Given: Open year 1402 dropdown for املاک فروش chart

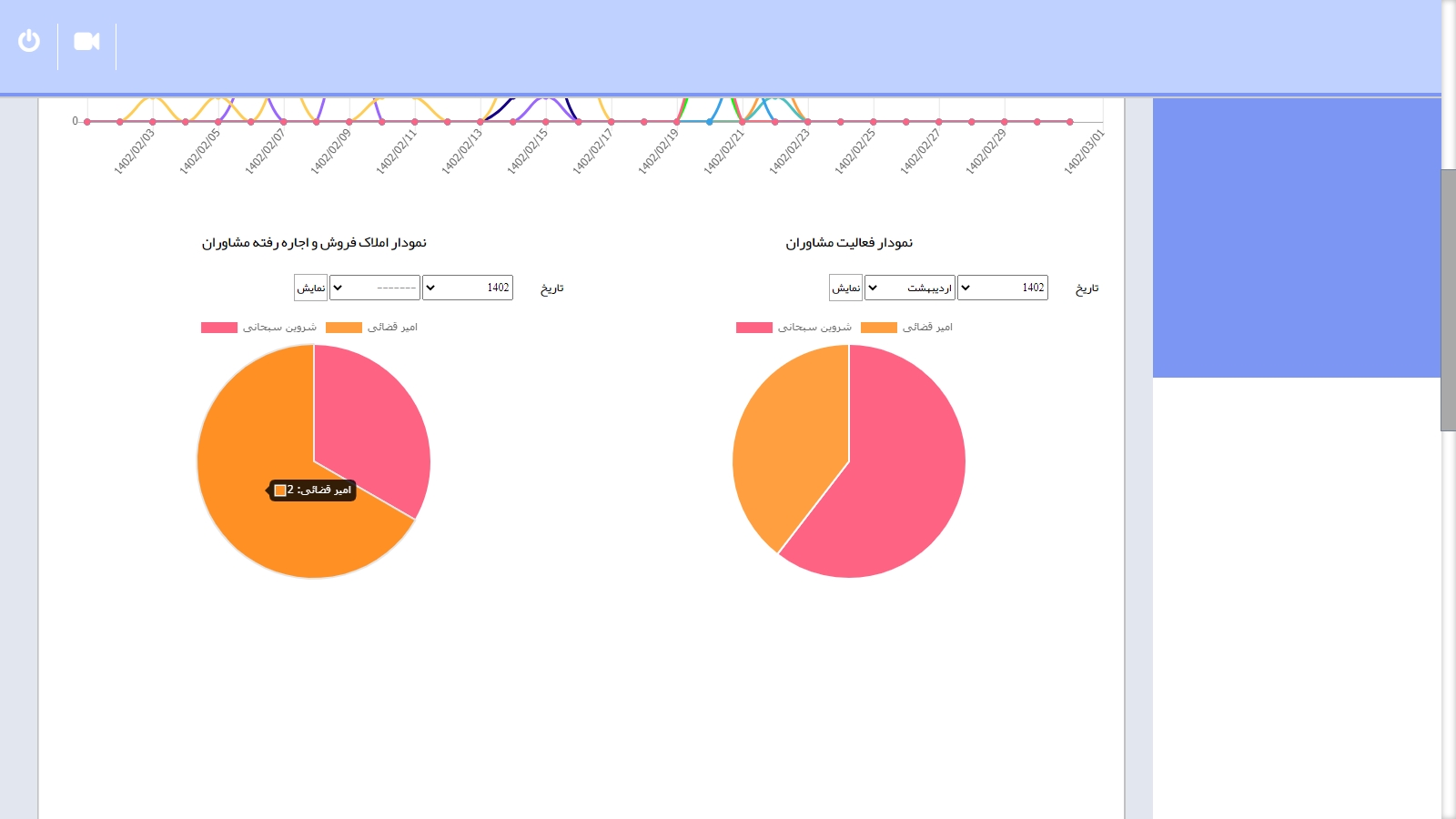Looking at the screenshot, I should click(x=467, y=288).
